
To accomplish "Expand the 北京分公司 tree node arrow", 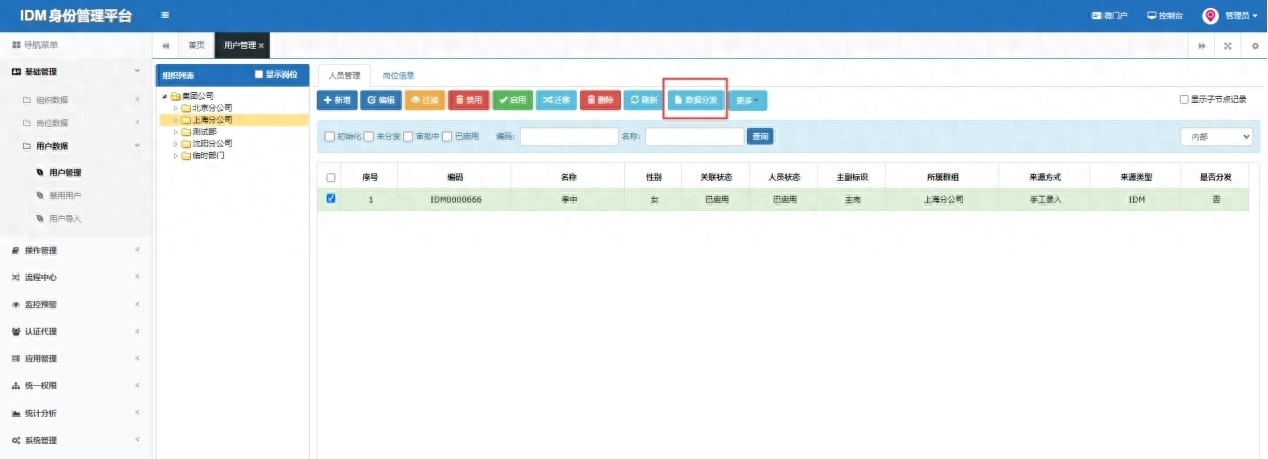I will [x=176, y=108].
